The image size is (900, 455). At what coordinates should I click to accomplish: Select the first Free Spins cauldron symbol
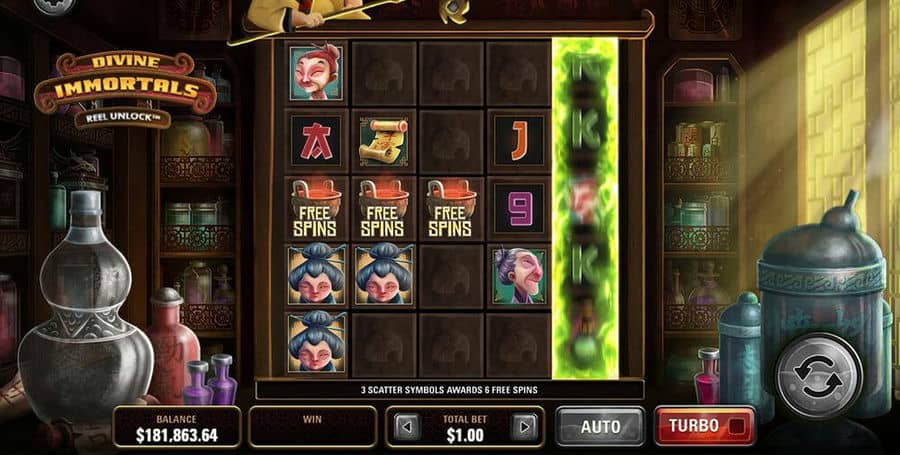point(316,208)
